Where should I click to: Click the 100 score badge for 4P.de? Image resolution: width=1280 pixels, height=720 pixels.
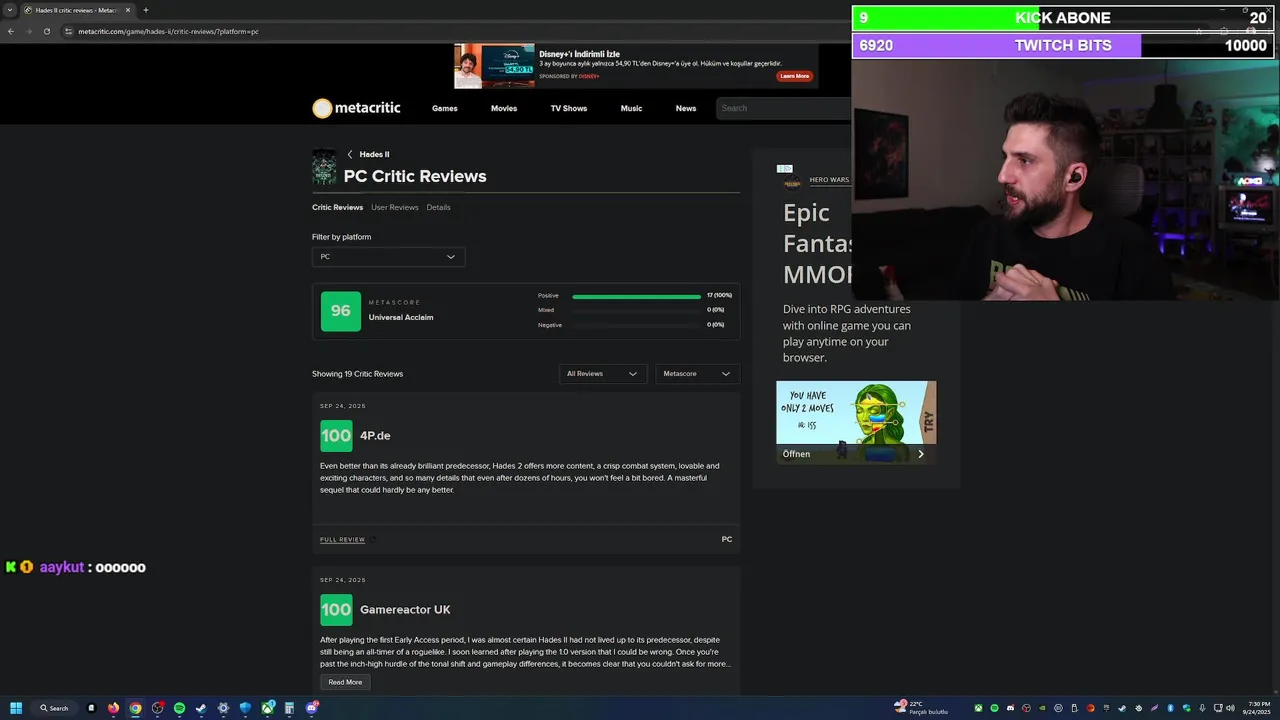(336, 436)
